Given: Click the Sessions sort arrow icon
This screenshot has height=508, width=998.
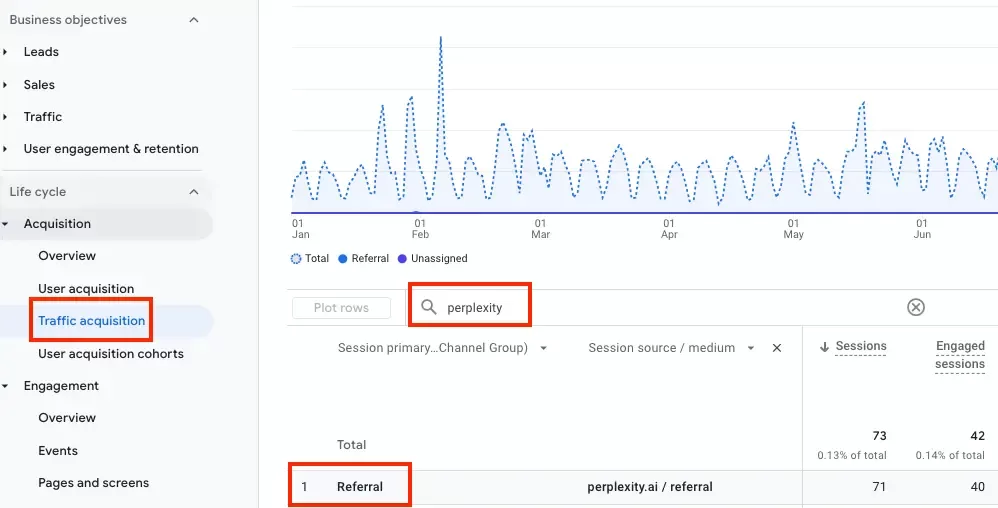Looking at the screenshot, I should (824, 347).
